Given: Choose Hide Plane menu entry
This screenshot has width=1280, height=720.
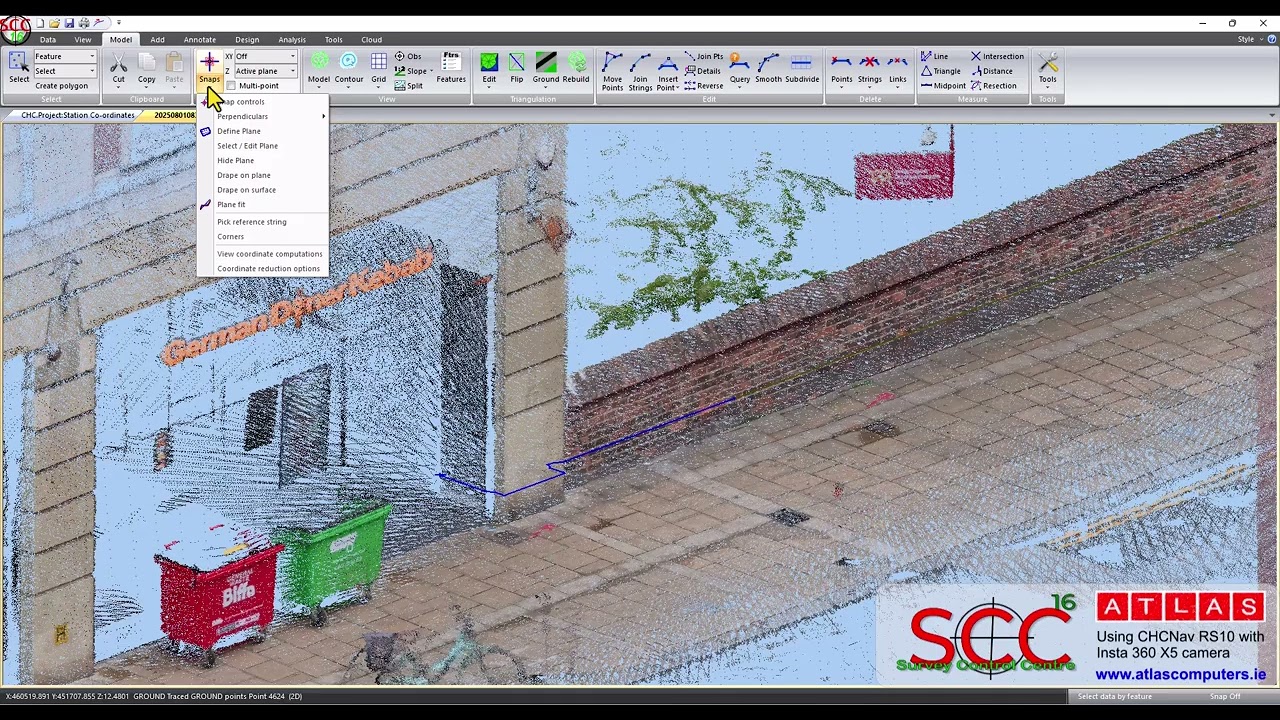Looking at the screenshot, I should pyautogui.click(x=262, y=160).
